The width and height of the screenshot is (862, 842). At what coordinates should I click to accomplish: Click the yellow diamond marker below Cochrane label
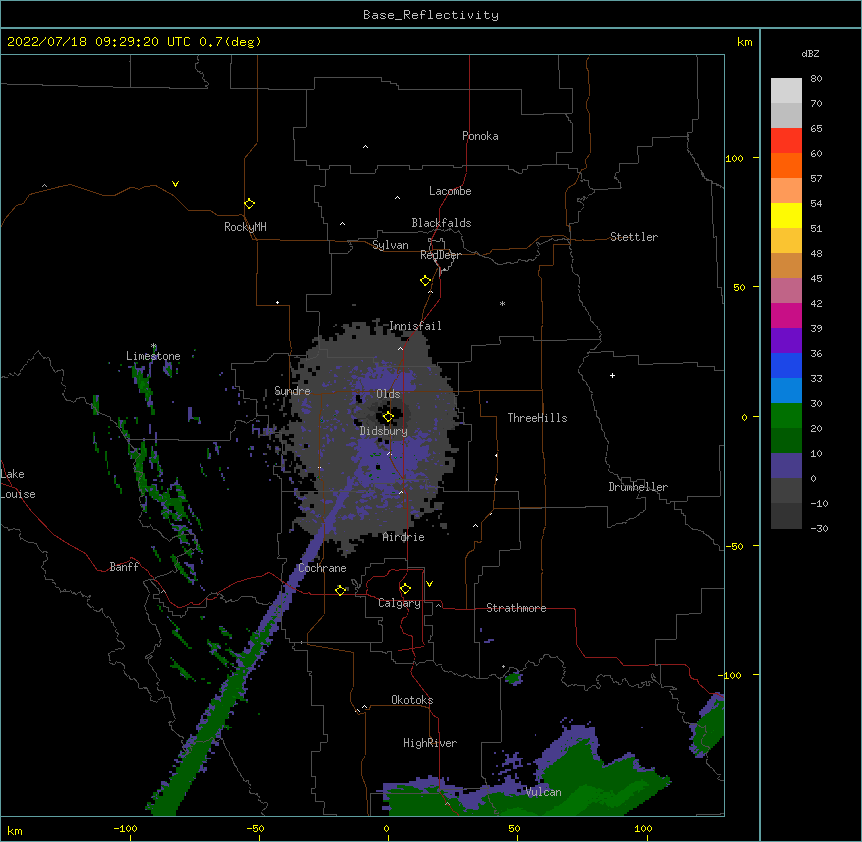pos(340,590)
